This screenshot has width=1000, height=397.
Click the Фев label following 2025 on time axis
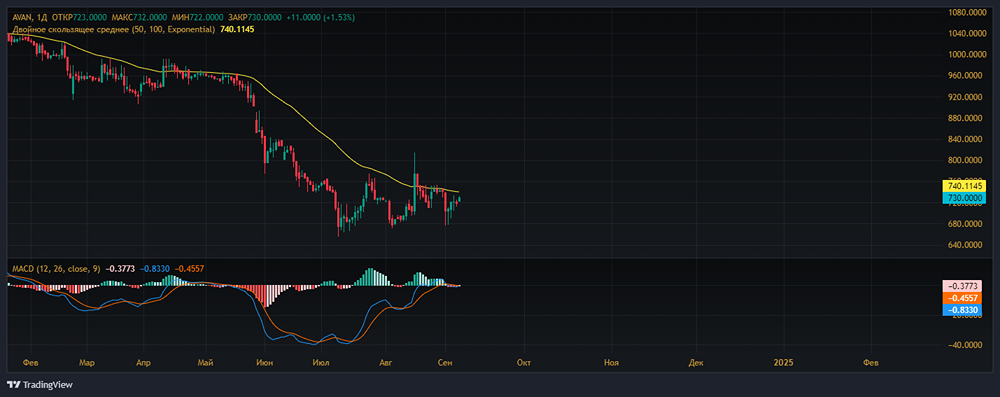pos(871,363)
